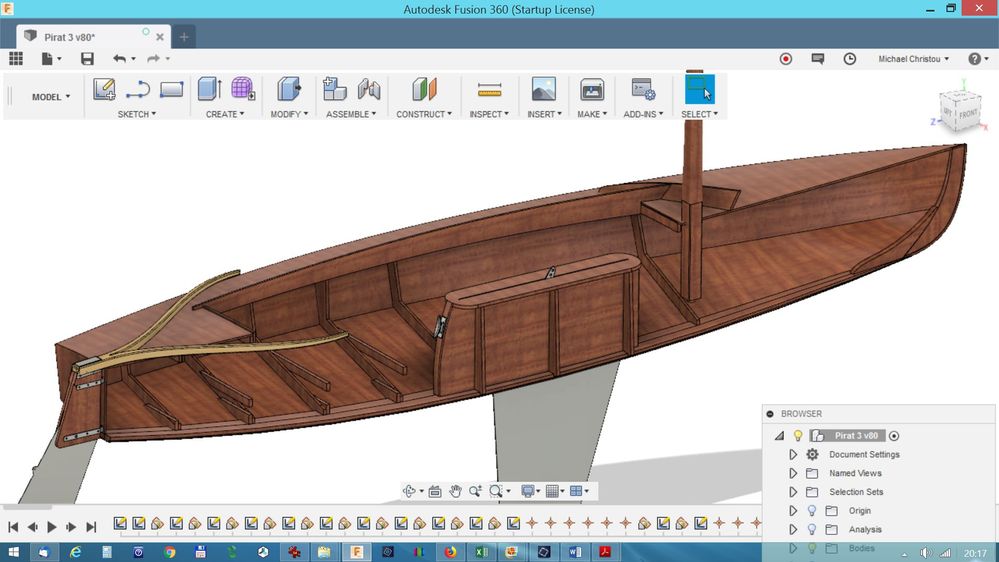This screenshot has height=562, width=999.
Task: Select the Pan hand tool
Action: [x=455, y=491]
